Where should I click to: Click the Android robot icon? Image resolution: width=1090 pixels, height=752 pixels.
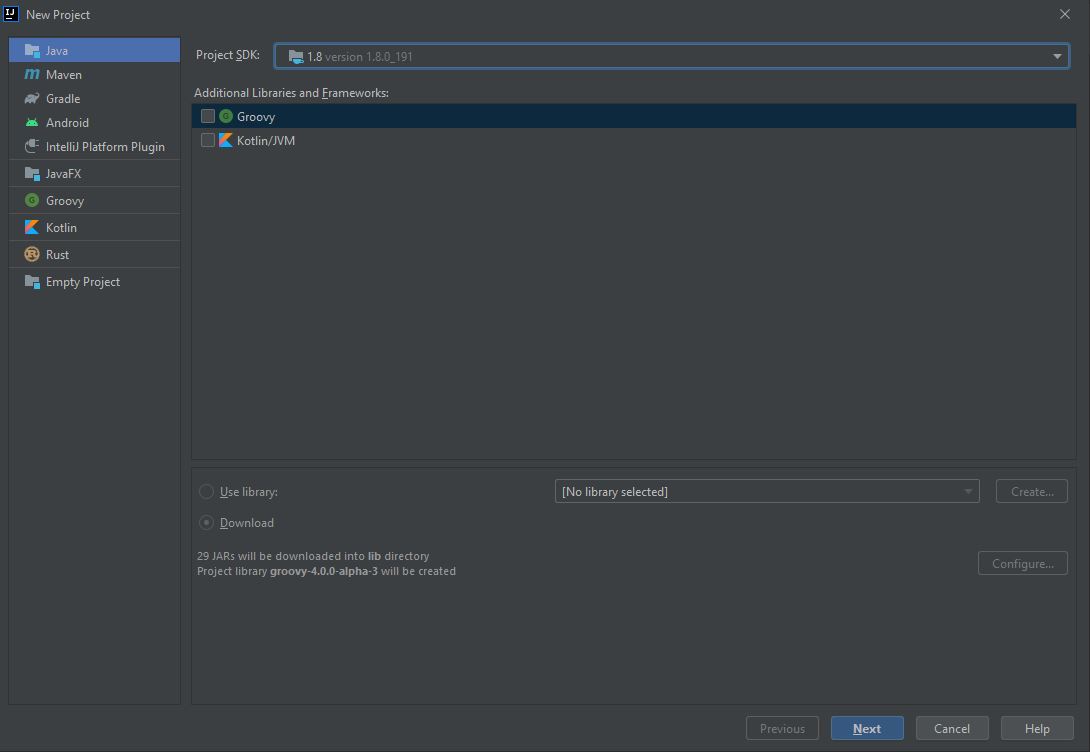coord(32,122)
